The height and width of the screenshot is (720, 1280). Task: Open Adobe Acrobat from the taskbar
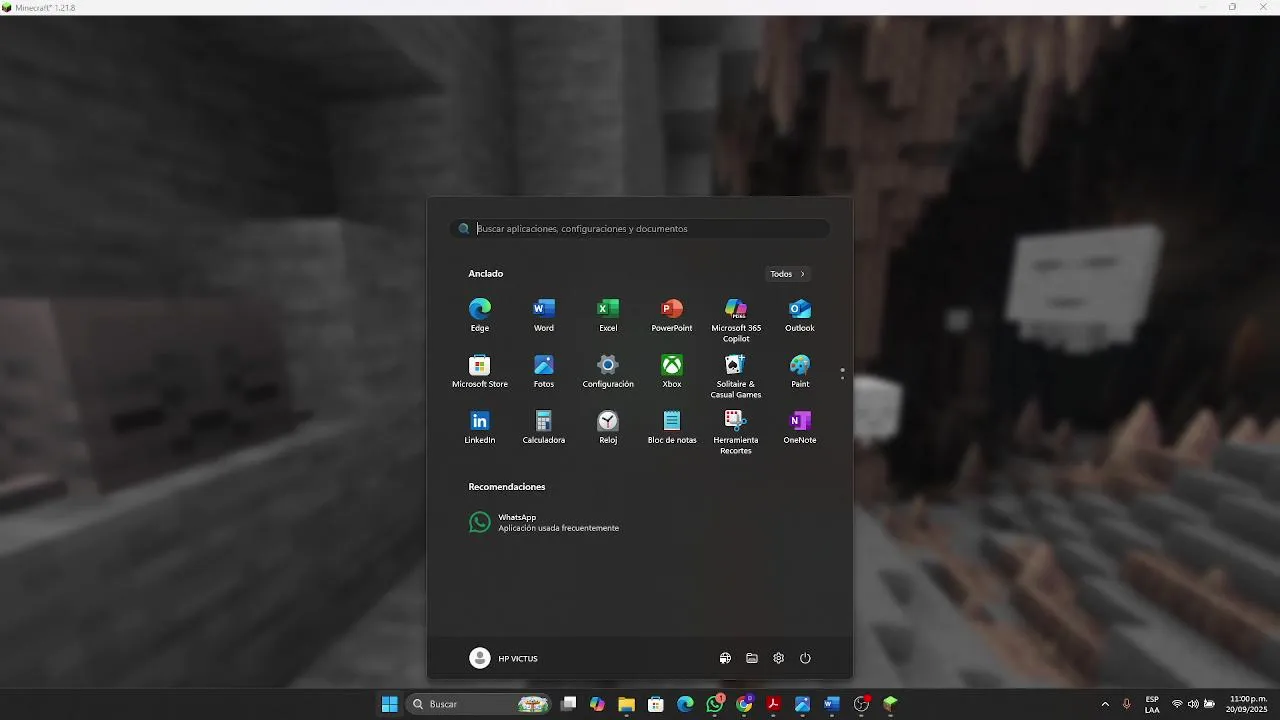click(773, 704)
